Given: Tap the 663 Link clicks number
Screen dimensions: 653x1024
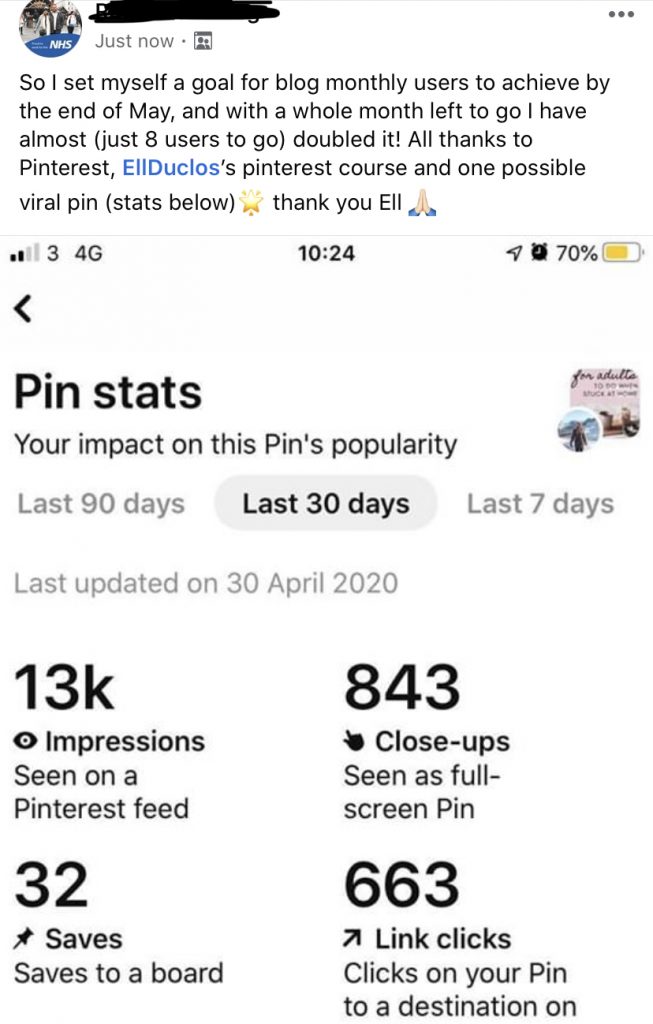Looking at the screenshot, I should [x=402, y=884].
